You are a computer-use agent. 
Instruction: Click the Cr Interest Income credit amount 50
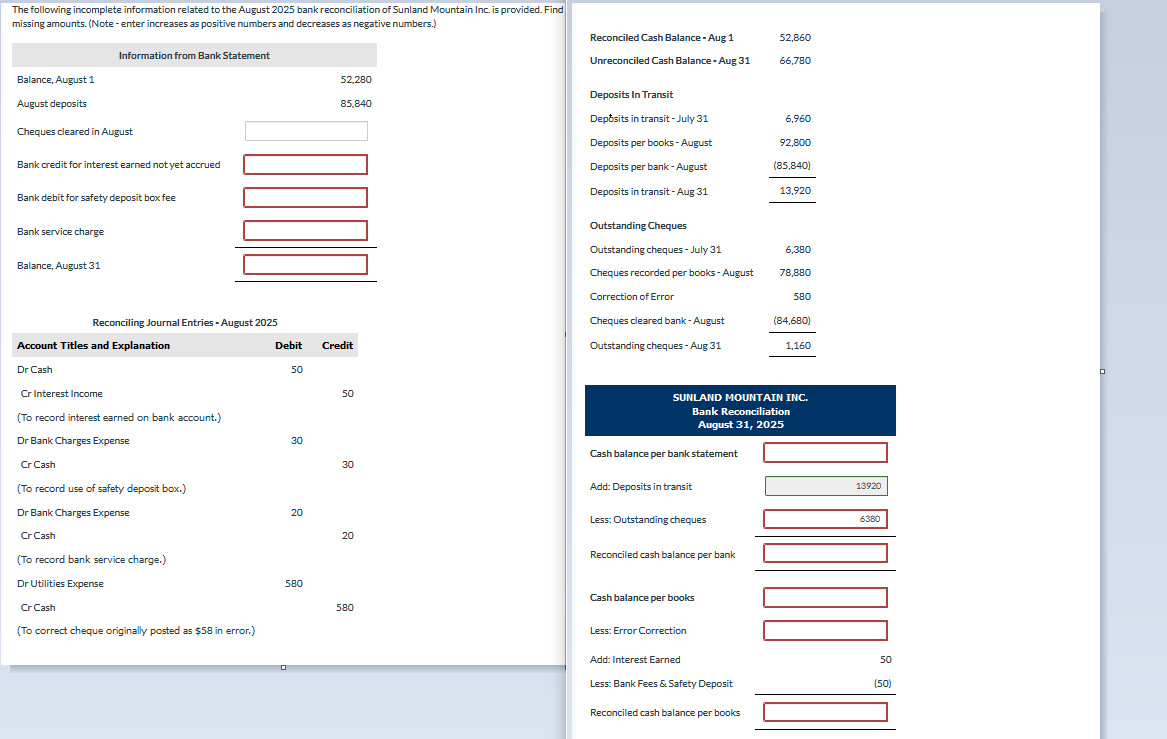coord(348,393)
